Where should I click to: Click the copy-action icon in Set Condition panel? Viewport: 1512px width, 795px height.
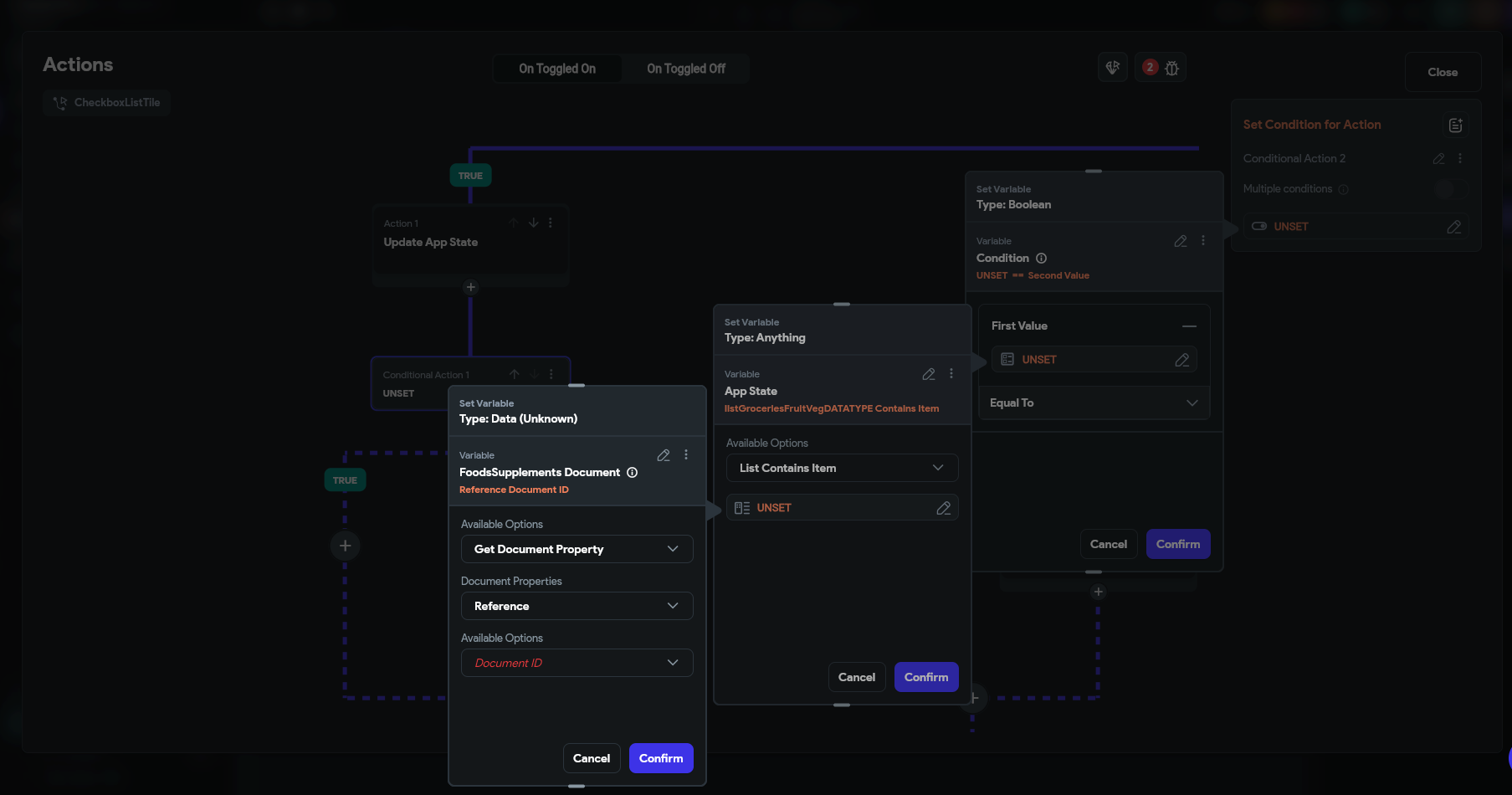coord(1456,125)
